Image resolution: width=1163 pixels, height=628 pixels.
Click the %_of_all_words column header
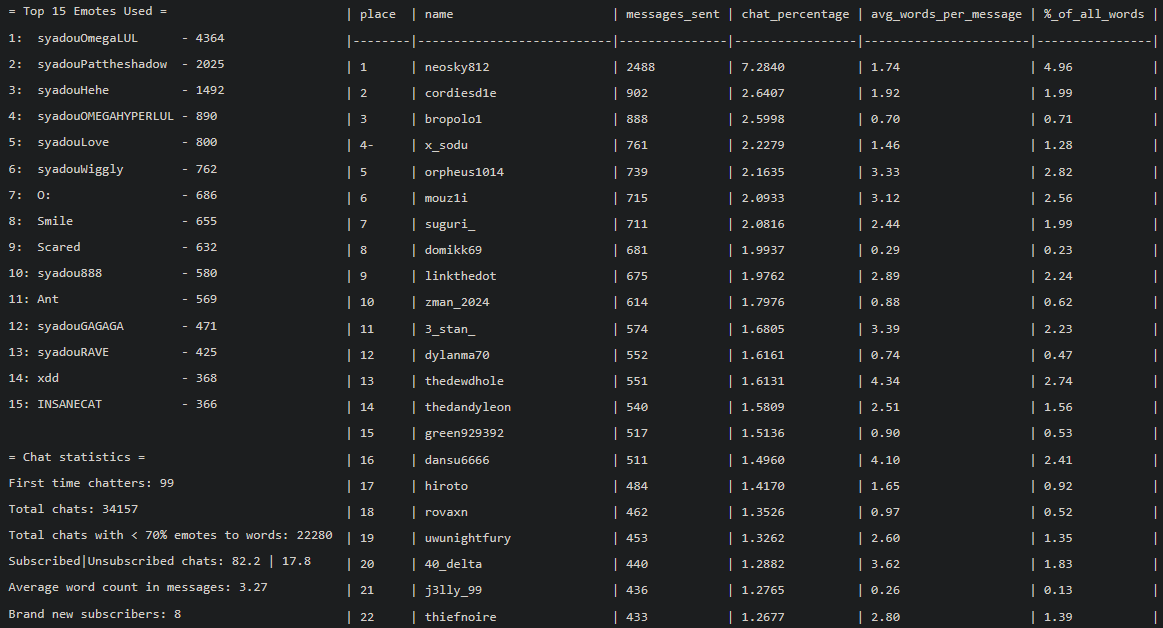[1093, 14]
